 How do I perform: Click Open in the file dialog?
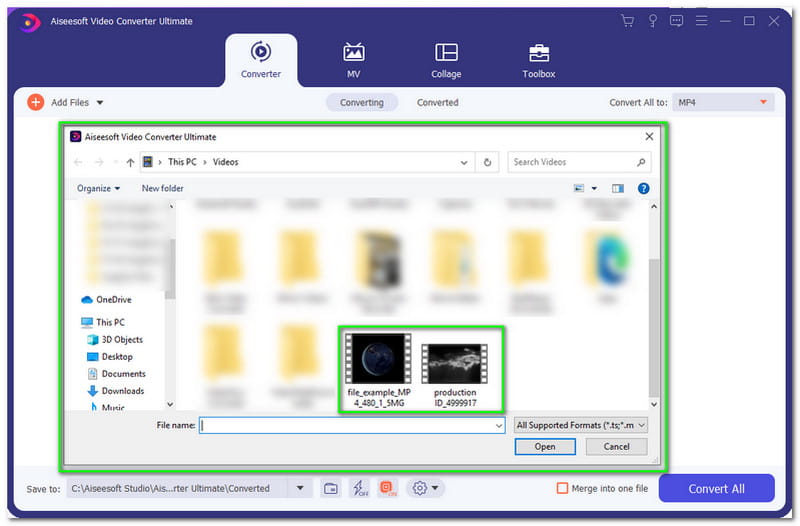[544, 447]
